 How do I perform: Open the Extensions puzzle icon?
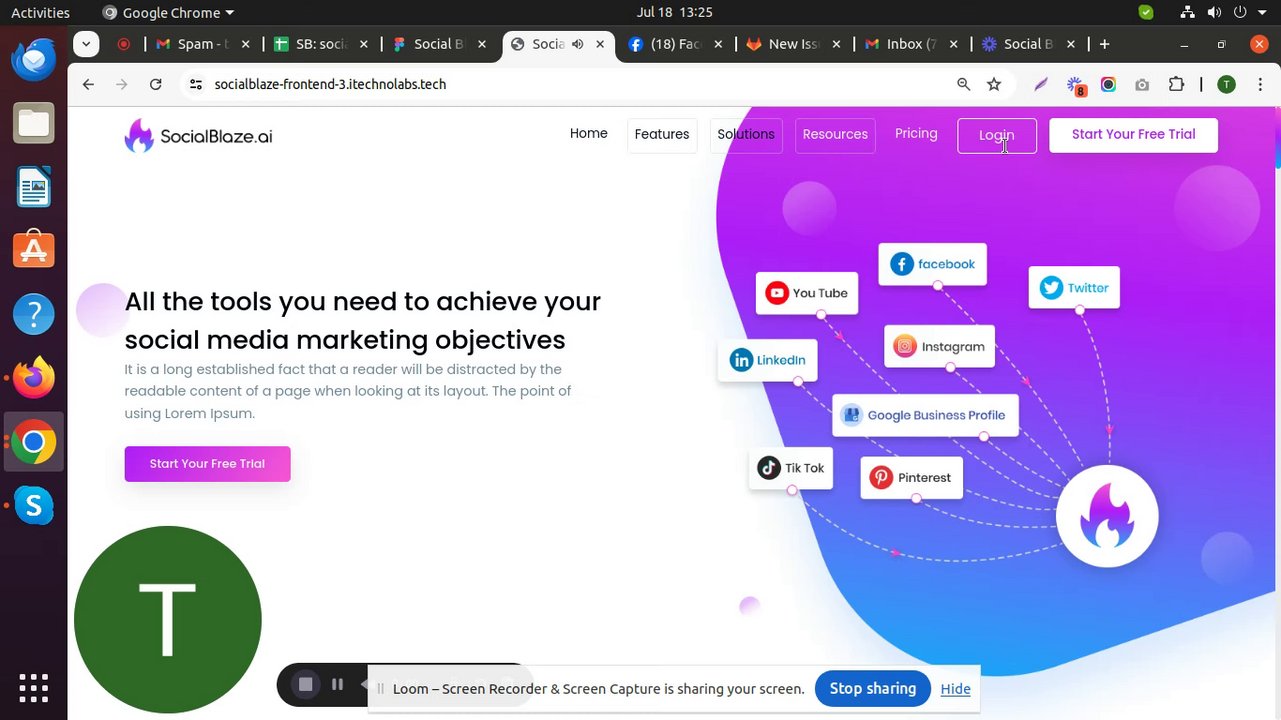1176,85
